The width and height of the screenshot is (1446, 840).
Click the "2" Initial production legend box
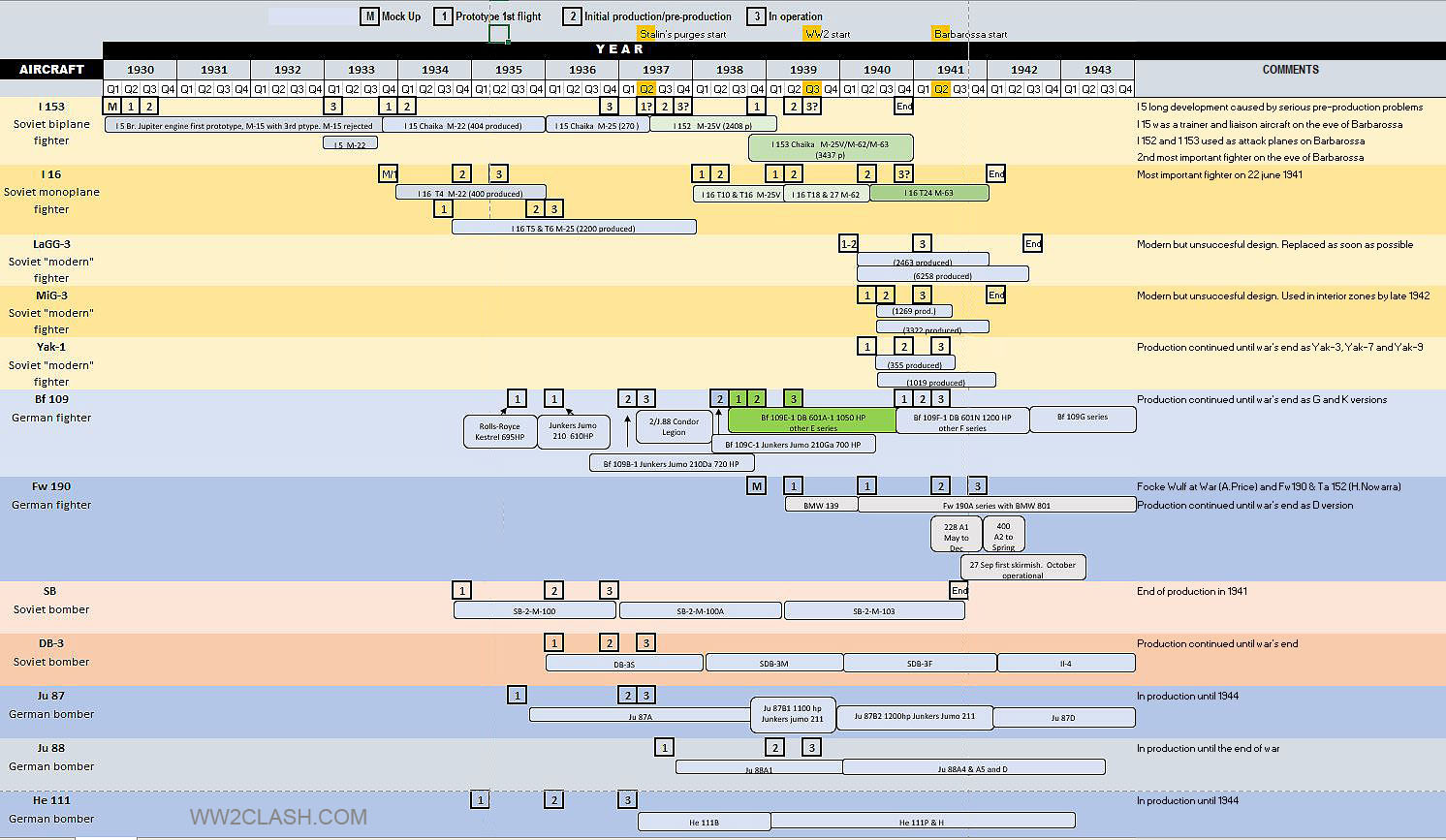pos(572,16)
